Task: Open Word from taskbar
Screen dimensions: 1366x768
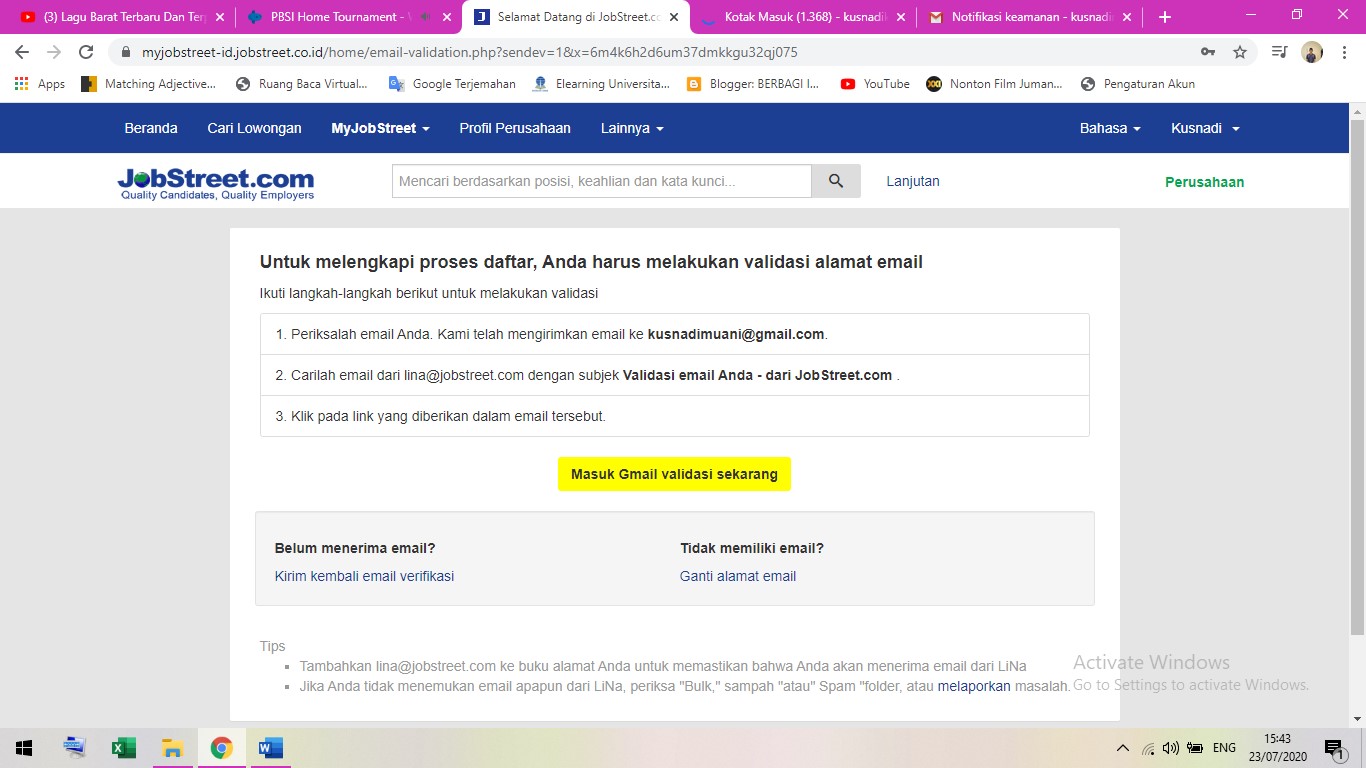Action: [x=270, y=748]
